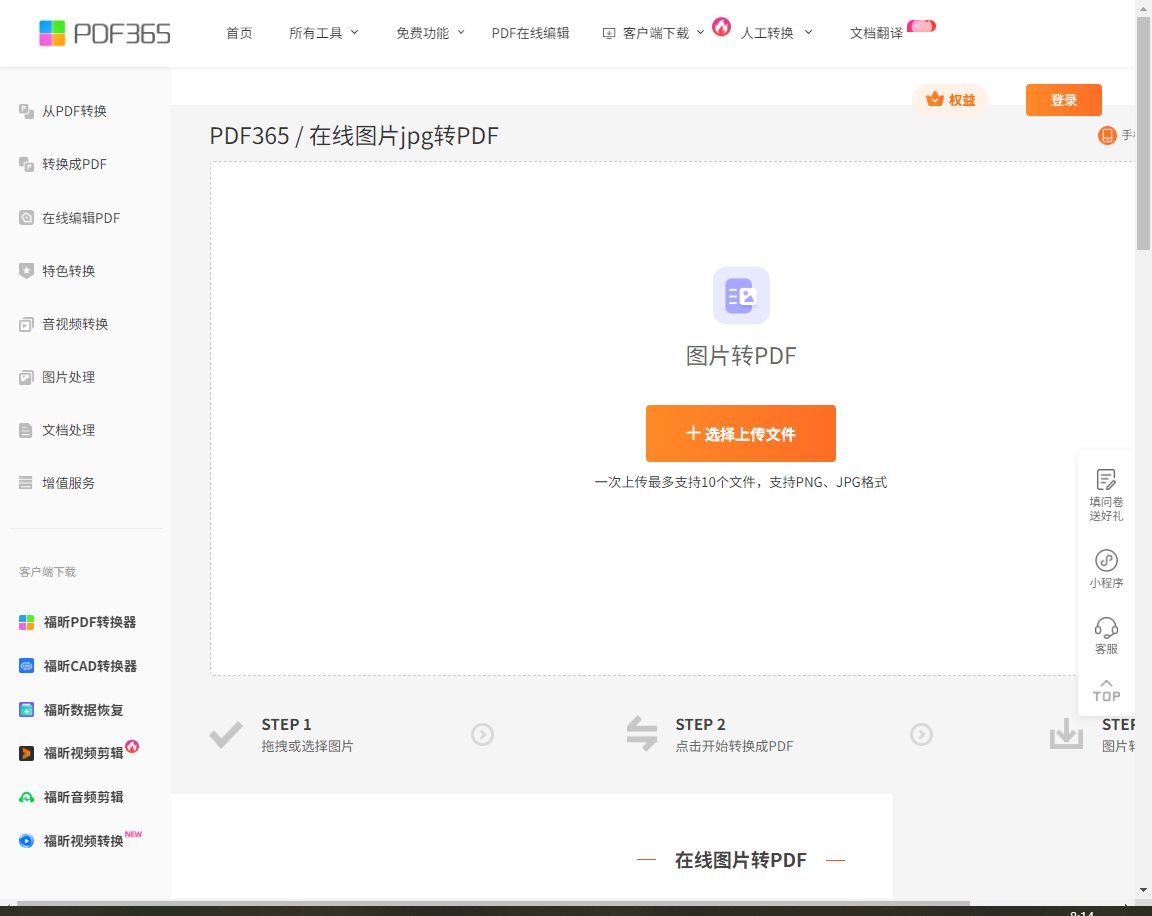This screenshot has height=916, width=1152.
Task: Click the 权益 benefits button
Action: coord(950,100)
